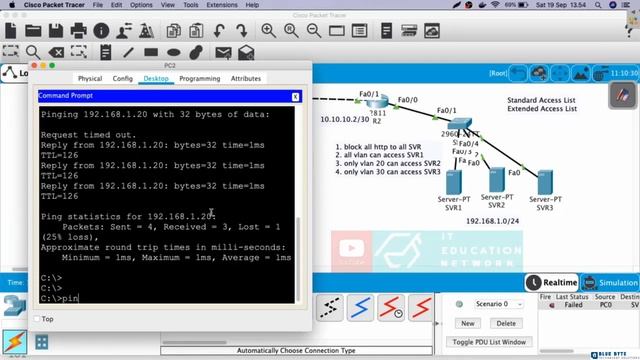Open the network information icon
Viewport: 640px width, 360px height.
click(x=101, y=31)
